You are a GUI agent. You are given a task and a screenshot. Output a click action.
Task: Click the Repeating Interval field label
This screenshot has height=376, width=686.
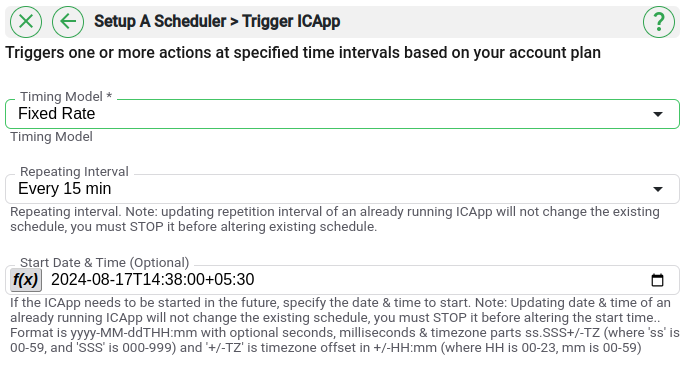pos(74,172)
